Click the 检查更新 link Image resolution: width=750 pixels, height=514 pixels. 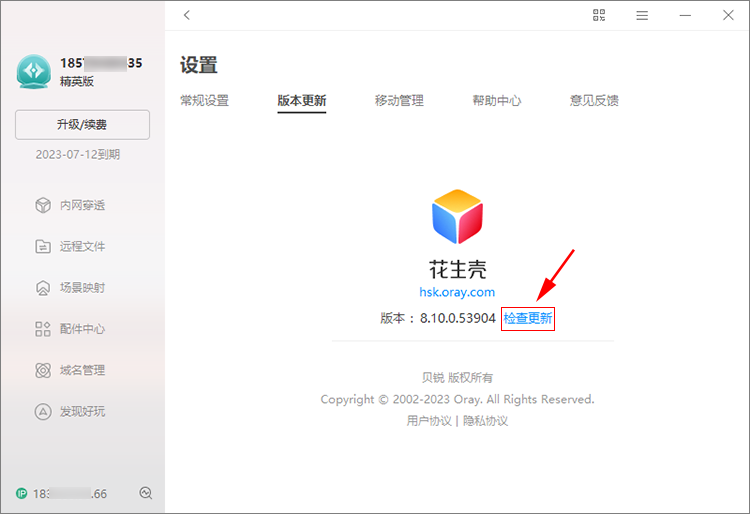[x=528, y=318]
